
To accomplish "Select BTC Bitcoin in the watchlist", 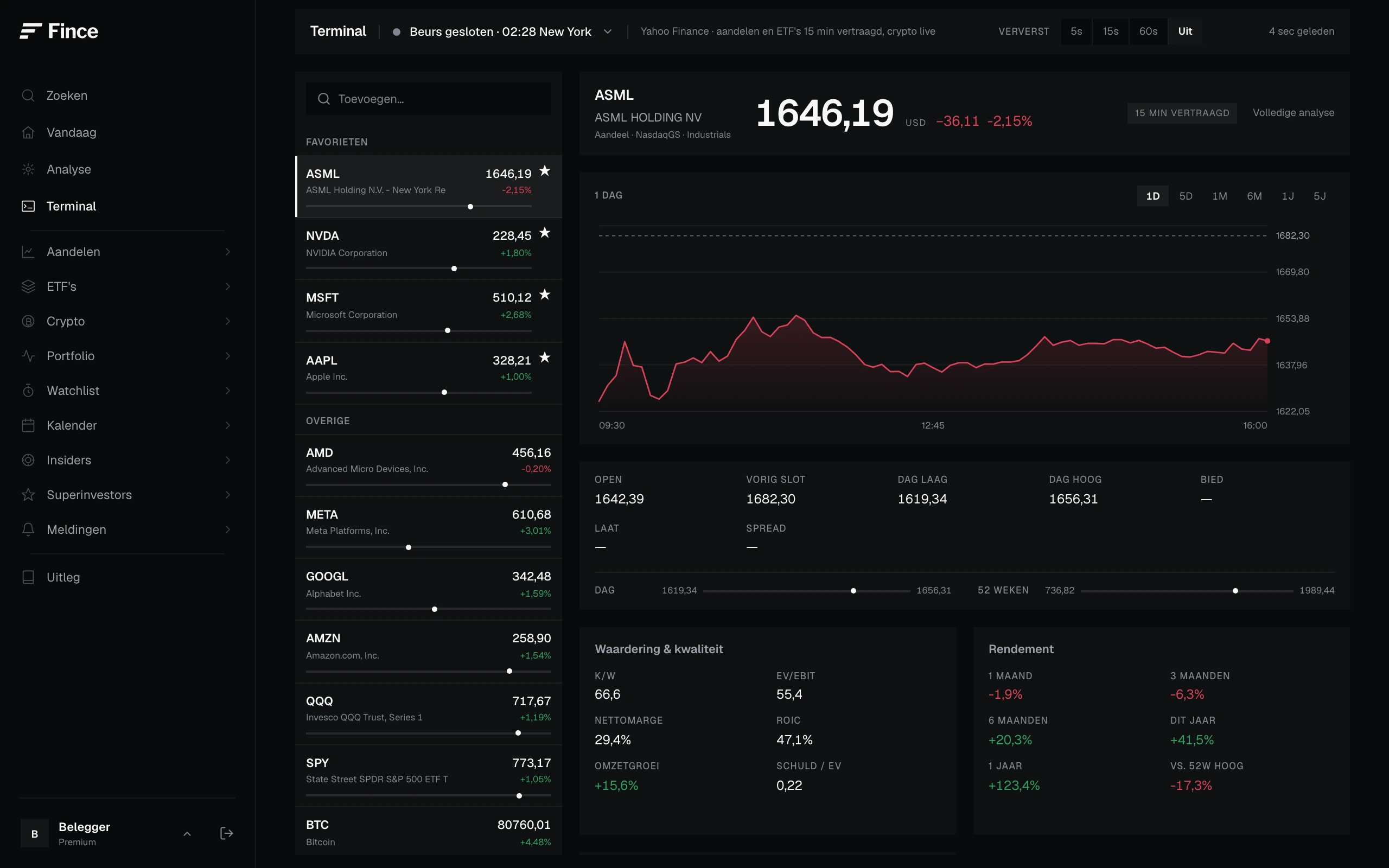I will pos(428,832).
